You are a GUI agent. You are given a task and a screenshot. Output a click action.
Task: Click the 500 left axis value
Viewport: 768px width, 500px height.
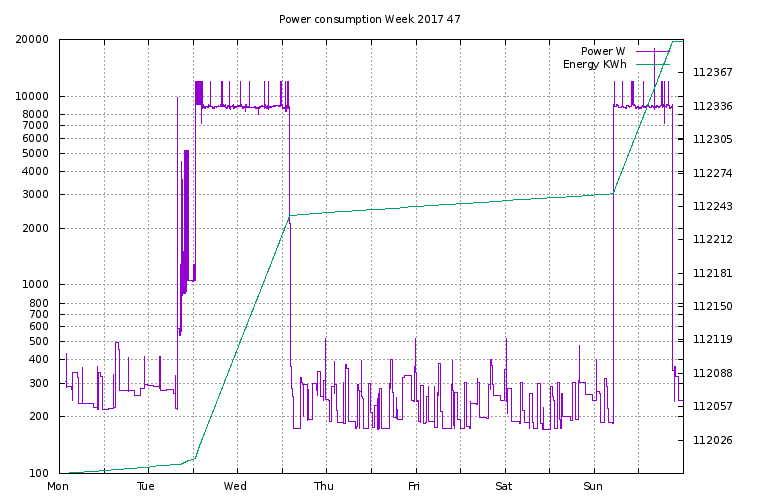pos(39,341)
